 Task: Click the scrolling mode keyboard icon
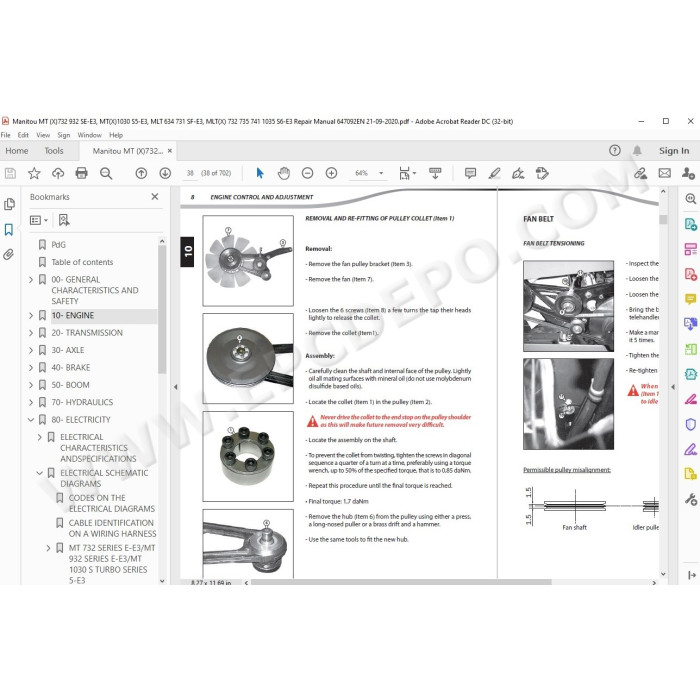435,173
